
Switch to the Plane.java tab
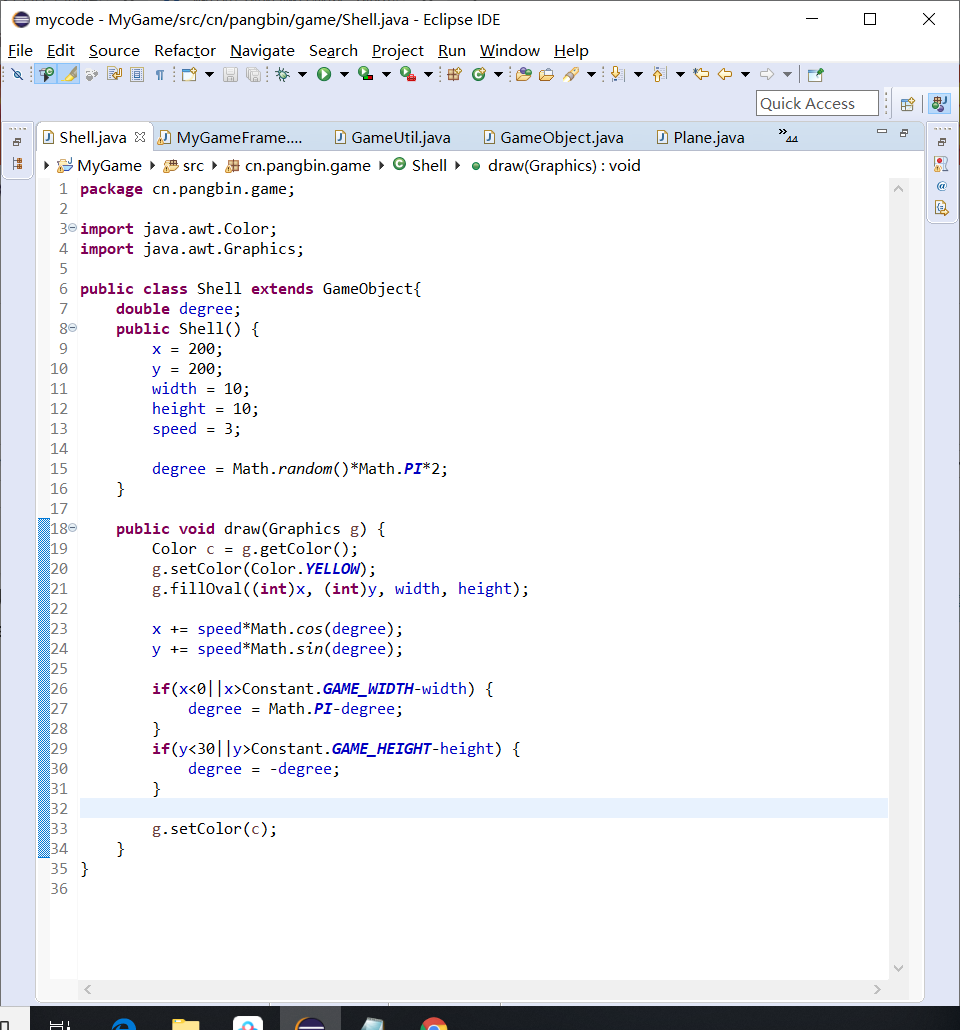(702, 137)
